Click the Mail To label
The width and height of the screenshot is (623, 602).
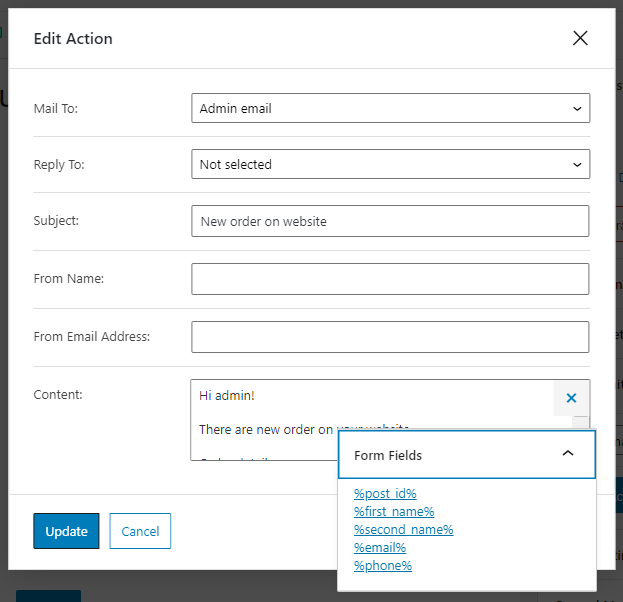coord(56,108)
